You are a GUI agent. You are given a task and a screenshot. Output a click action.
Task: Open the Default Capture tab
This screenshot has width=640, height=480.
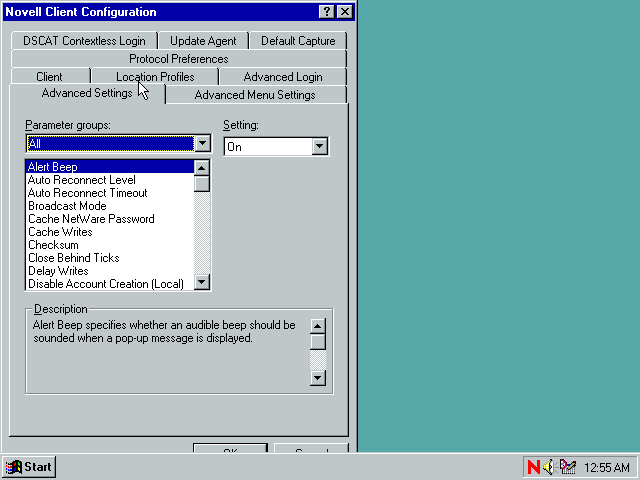click(298, 41)
